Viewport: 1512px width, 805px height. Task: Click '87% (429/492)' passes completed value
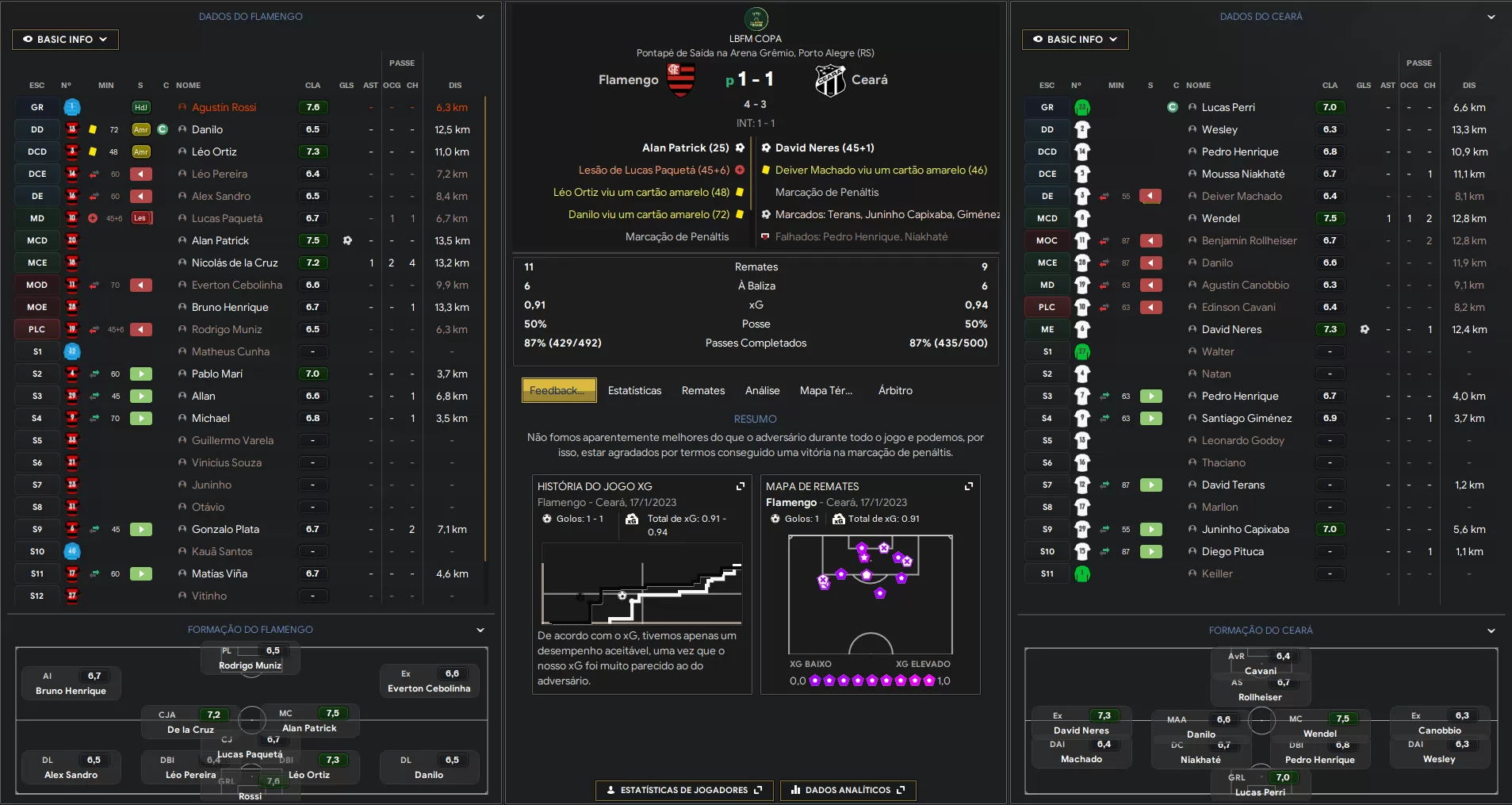pos(562,343)
